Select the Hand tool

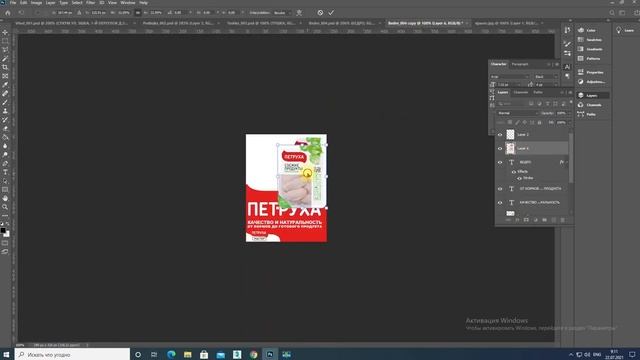(5, 198)
